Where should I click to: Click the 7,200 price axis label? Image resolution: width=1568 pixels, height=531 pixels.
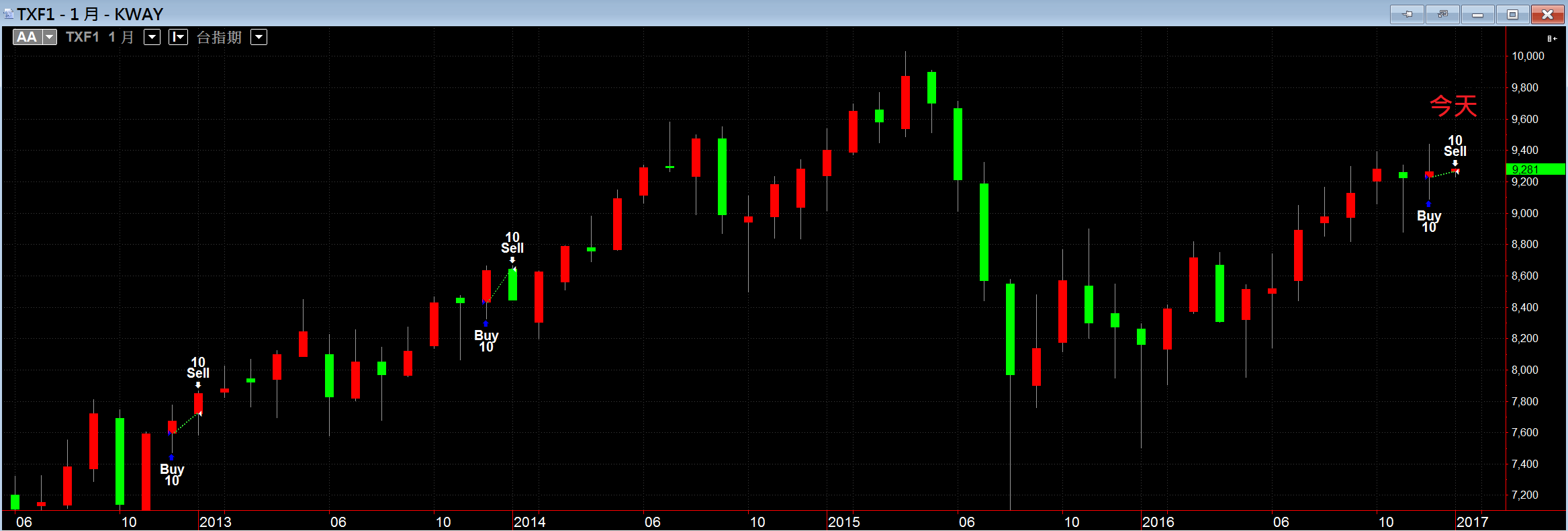pyautogui.click(x=1524, y=495)
